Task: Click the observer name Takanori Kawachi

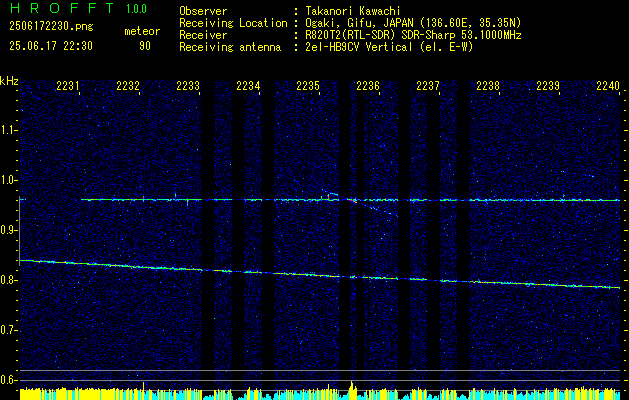Action: click(352, 11)
